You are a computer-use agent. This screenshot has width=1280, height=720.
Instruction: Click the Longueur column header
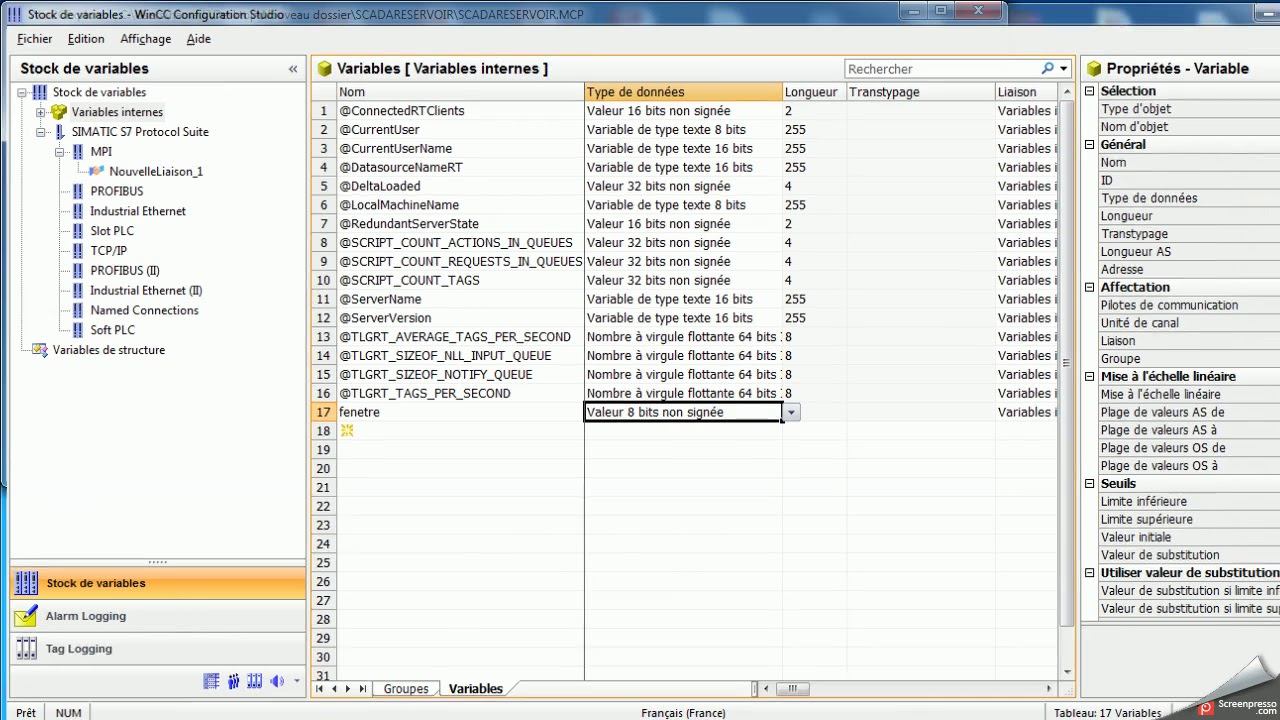(x=814, y=92)
